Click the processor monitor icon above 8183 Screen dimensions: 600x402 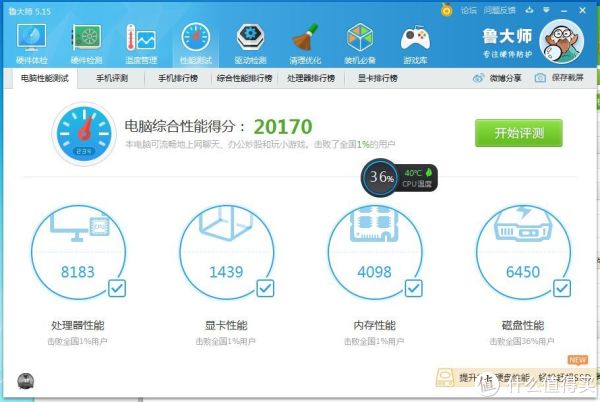point(79,227)
